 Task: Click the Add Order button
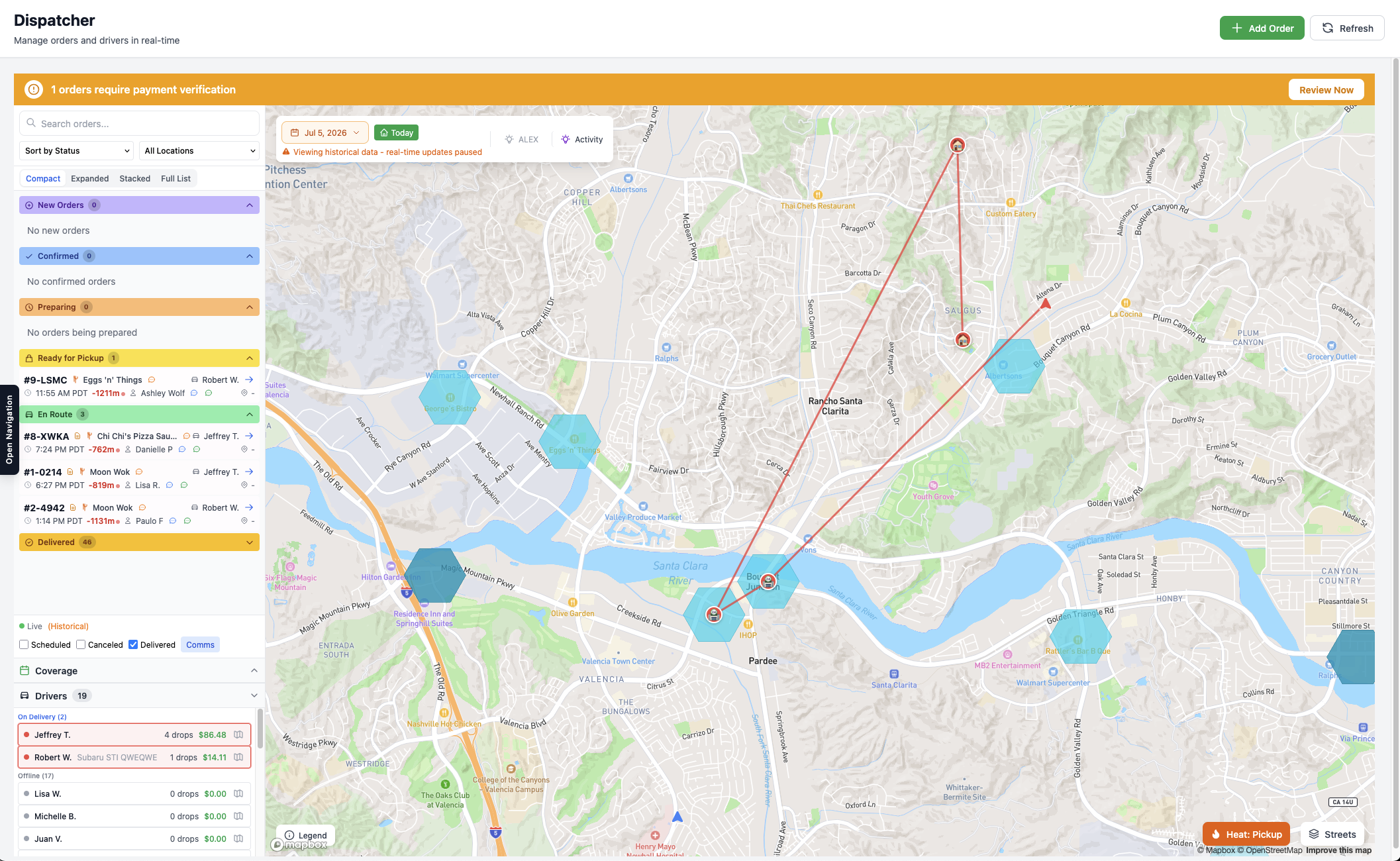click(x=1262, y=28)
